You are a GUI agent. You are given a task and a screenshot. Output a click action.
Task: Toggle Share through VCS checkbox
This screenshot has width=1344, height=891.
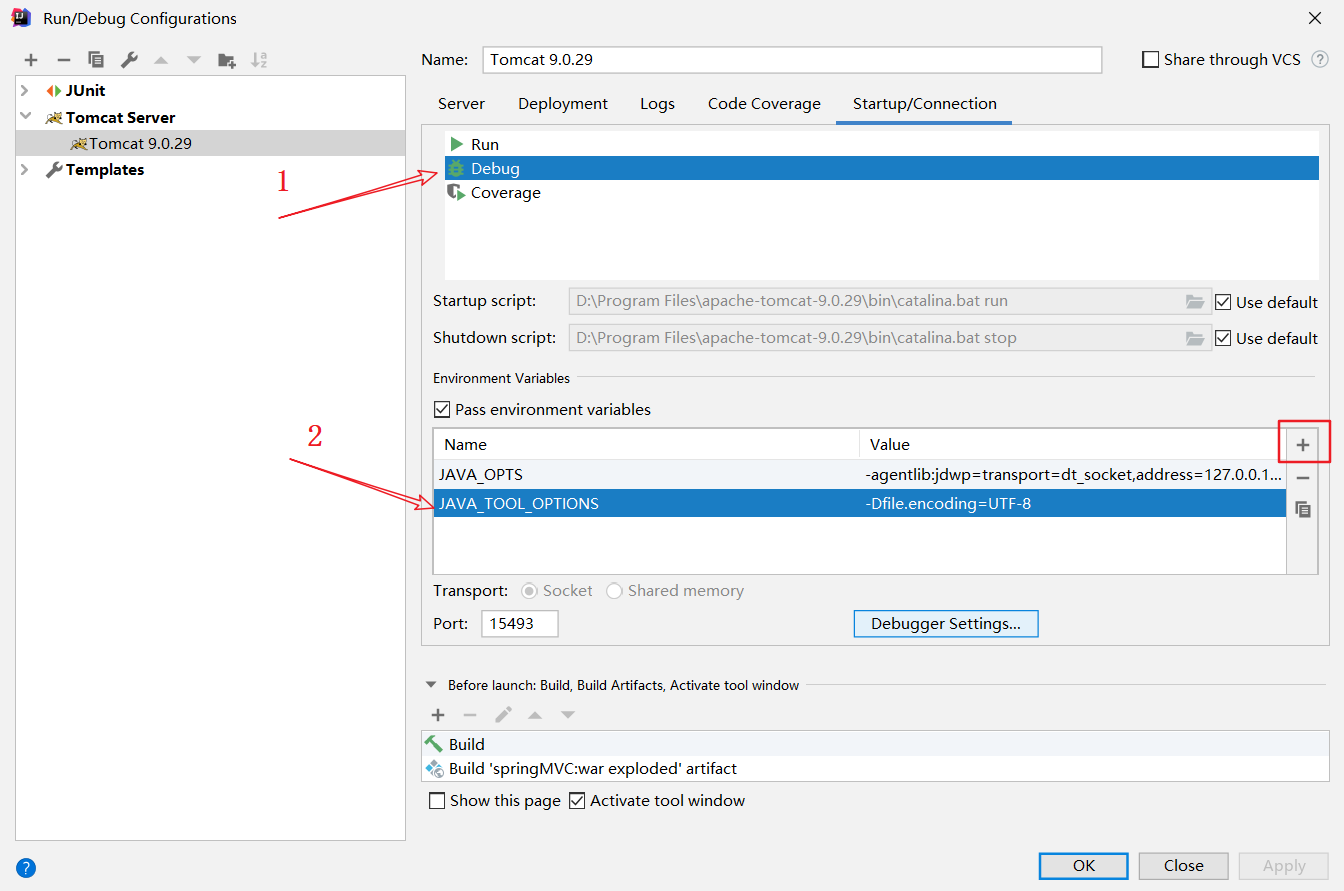pyautogui.click(x=1150, y=60)
